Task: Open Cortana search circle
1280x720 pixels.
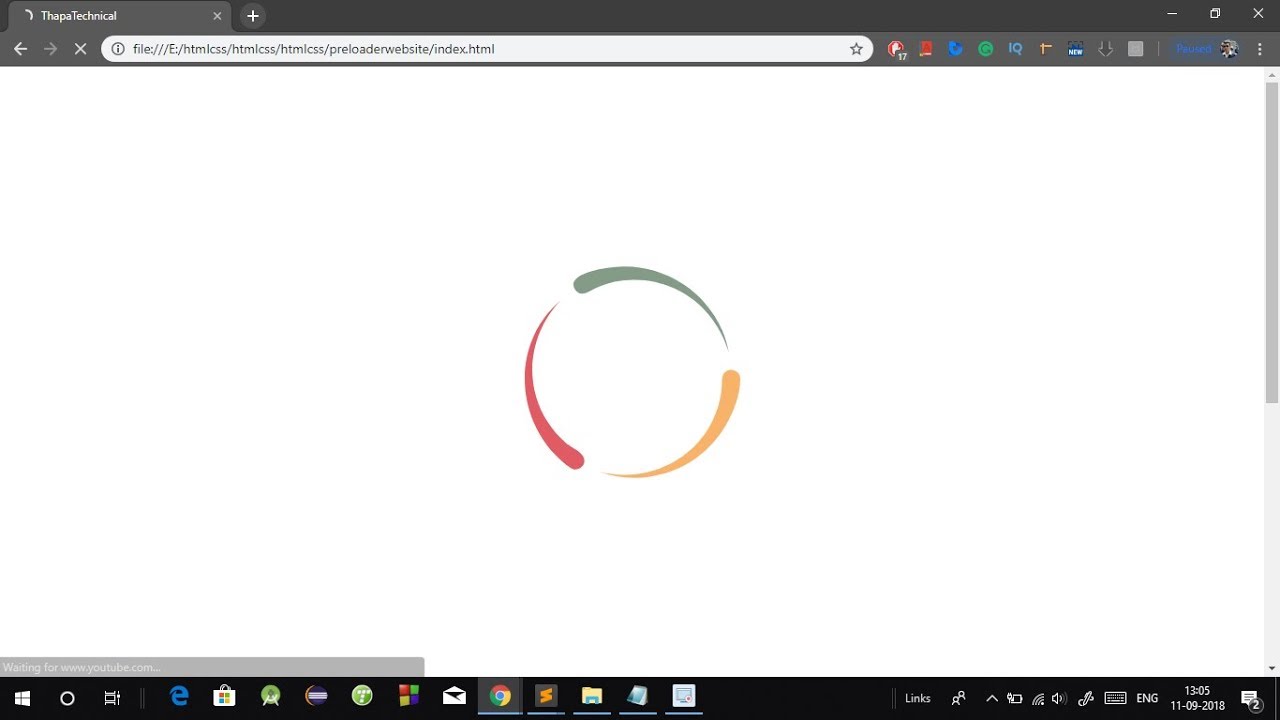Action: (67, 698)
